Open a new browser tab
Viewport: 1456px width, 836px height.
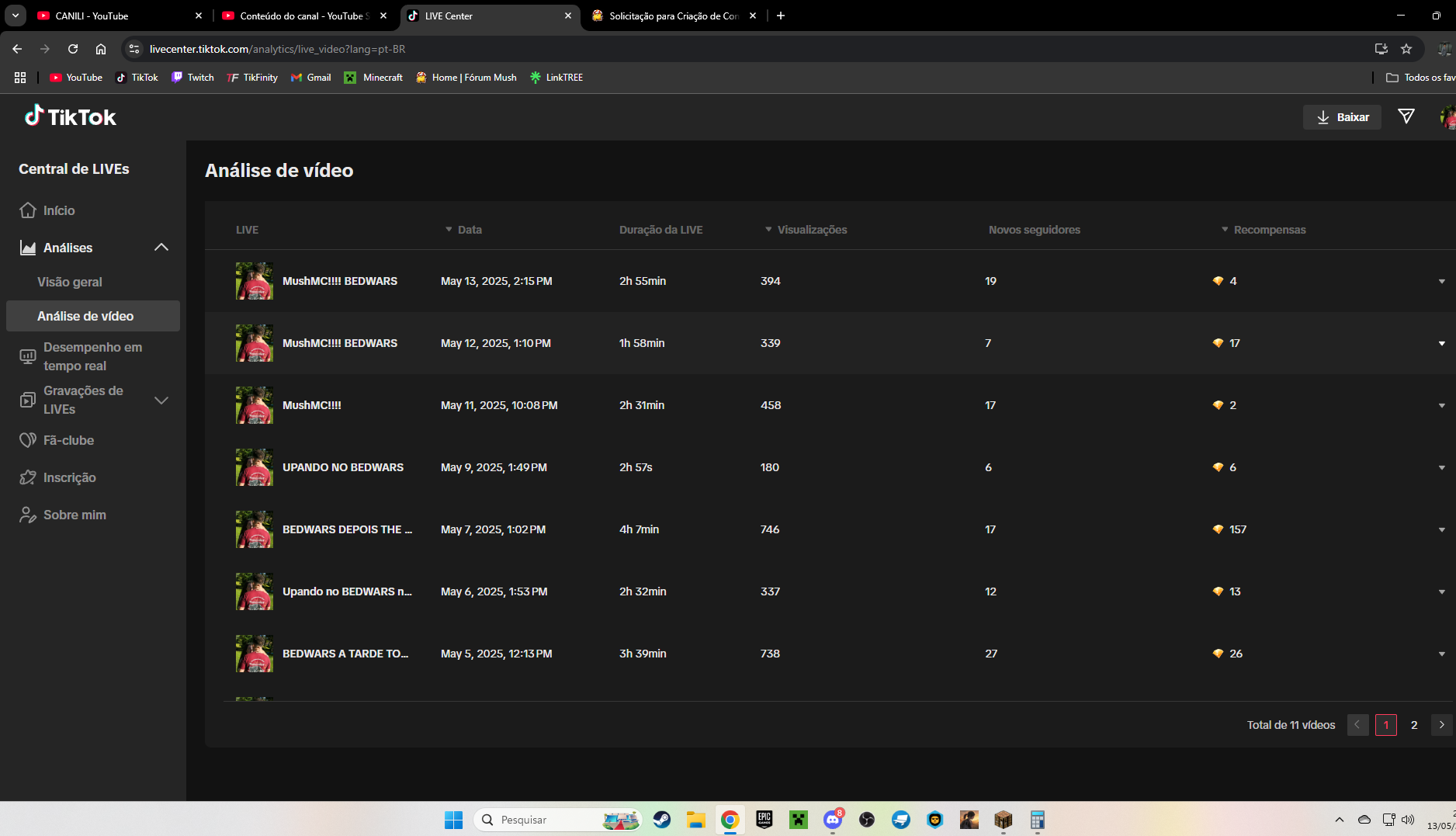[x=781, y=16]
